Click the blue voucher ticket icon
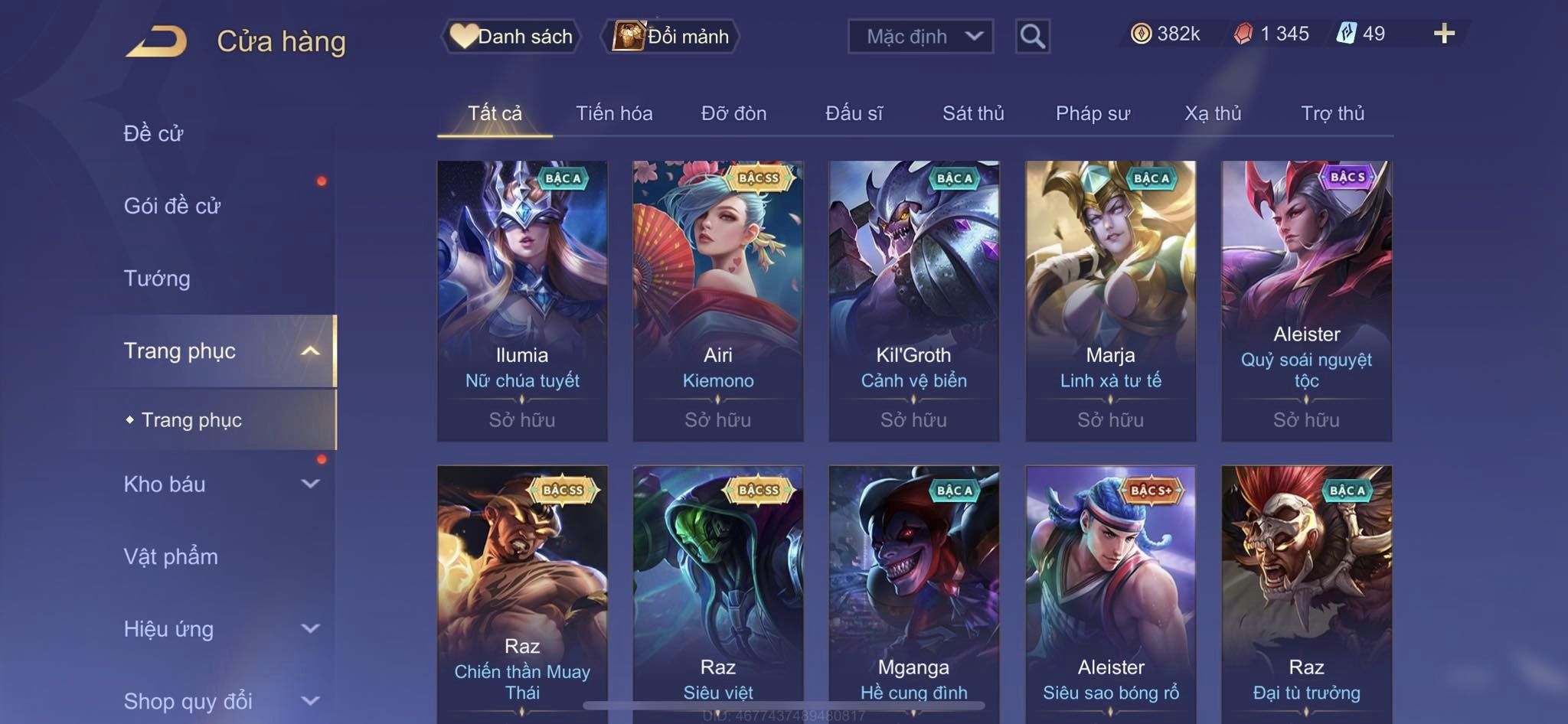This screenshot has height=724, width=1568. tap(1346, 34)
